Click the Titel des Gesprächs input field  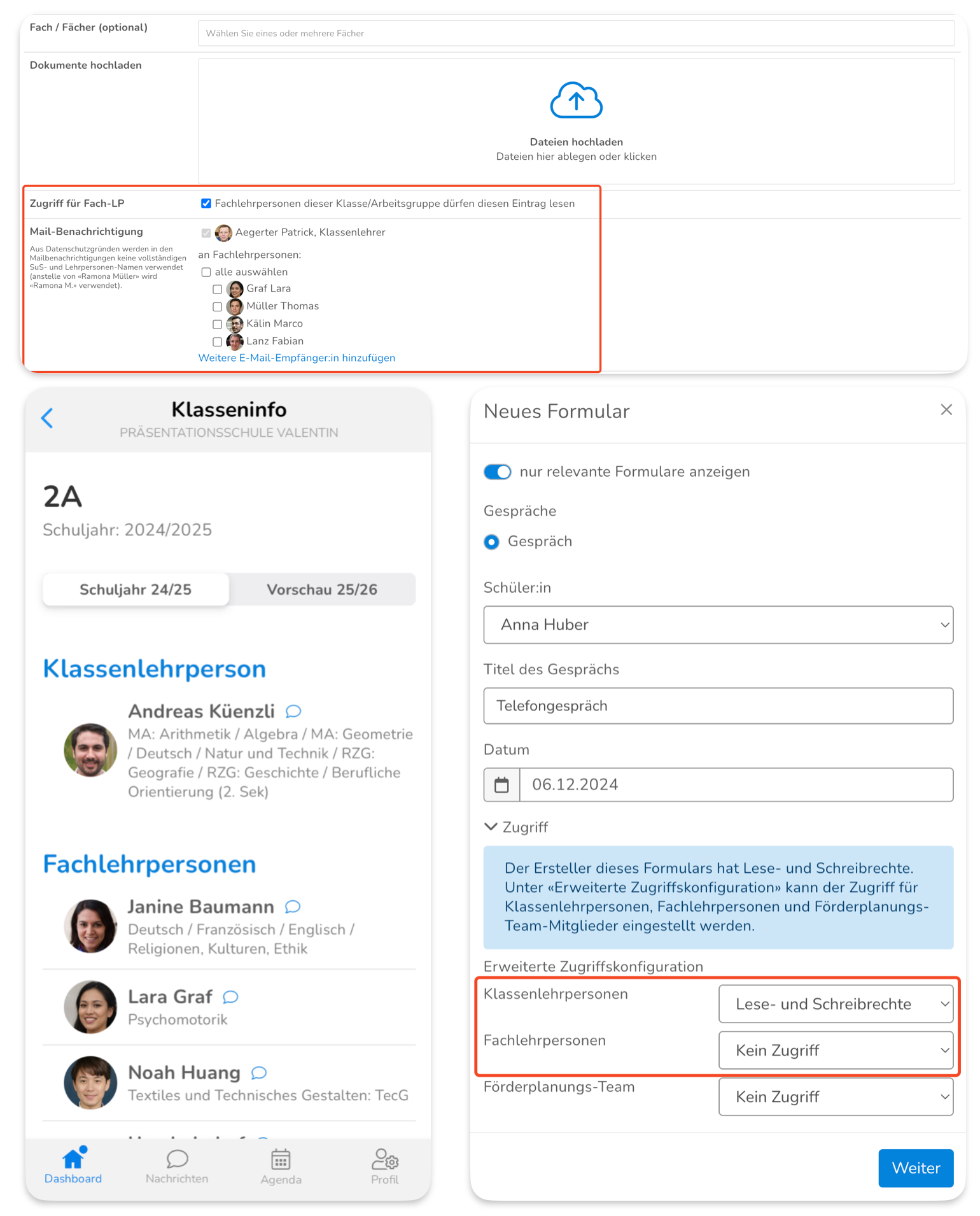718,706
